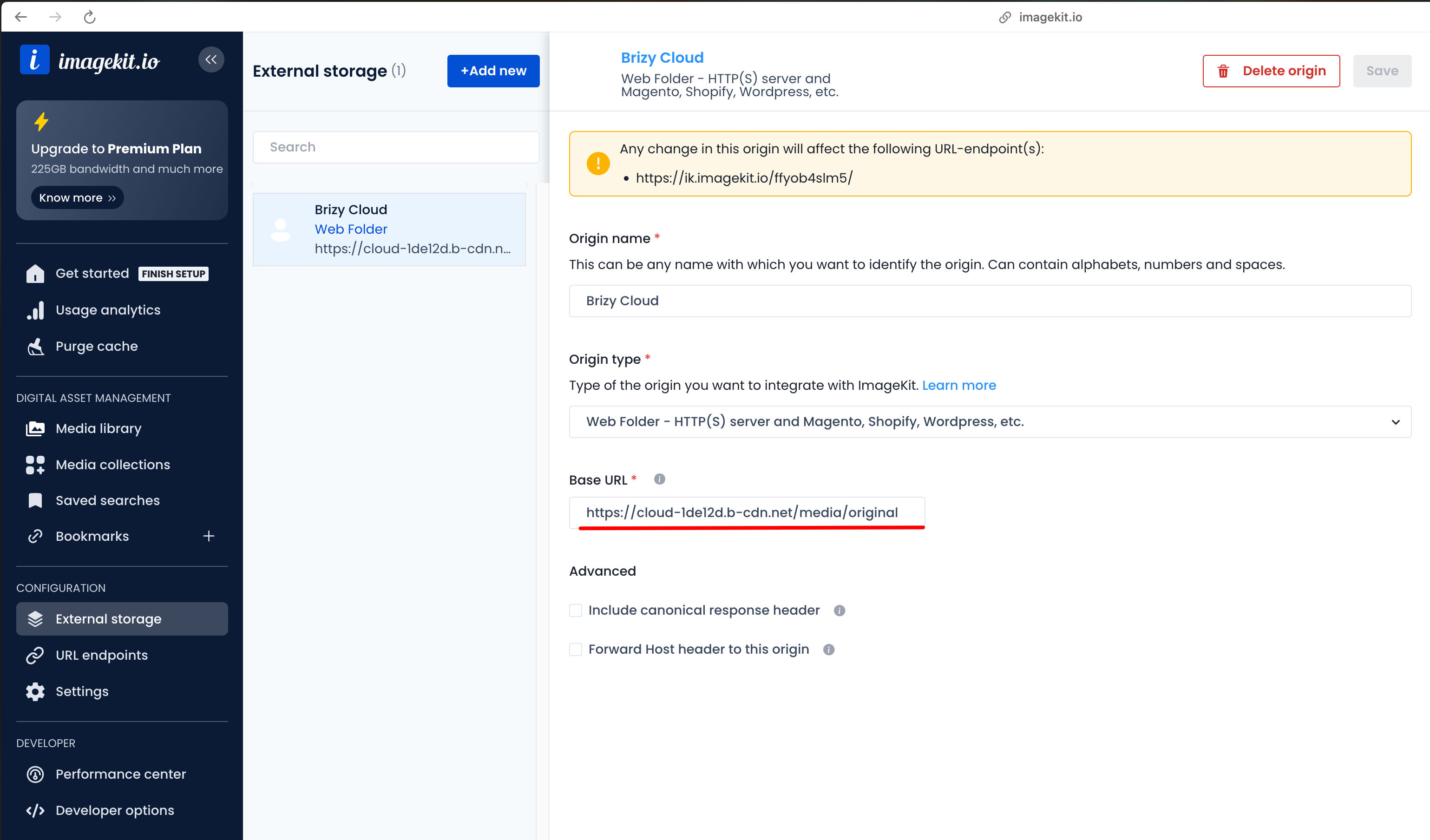1430x840 pixels.
Task: Click the Get started home icon
Action: [35, 274]
